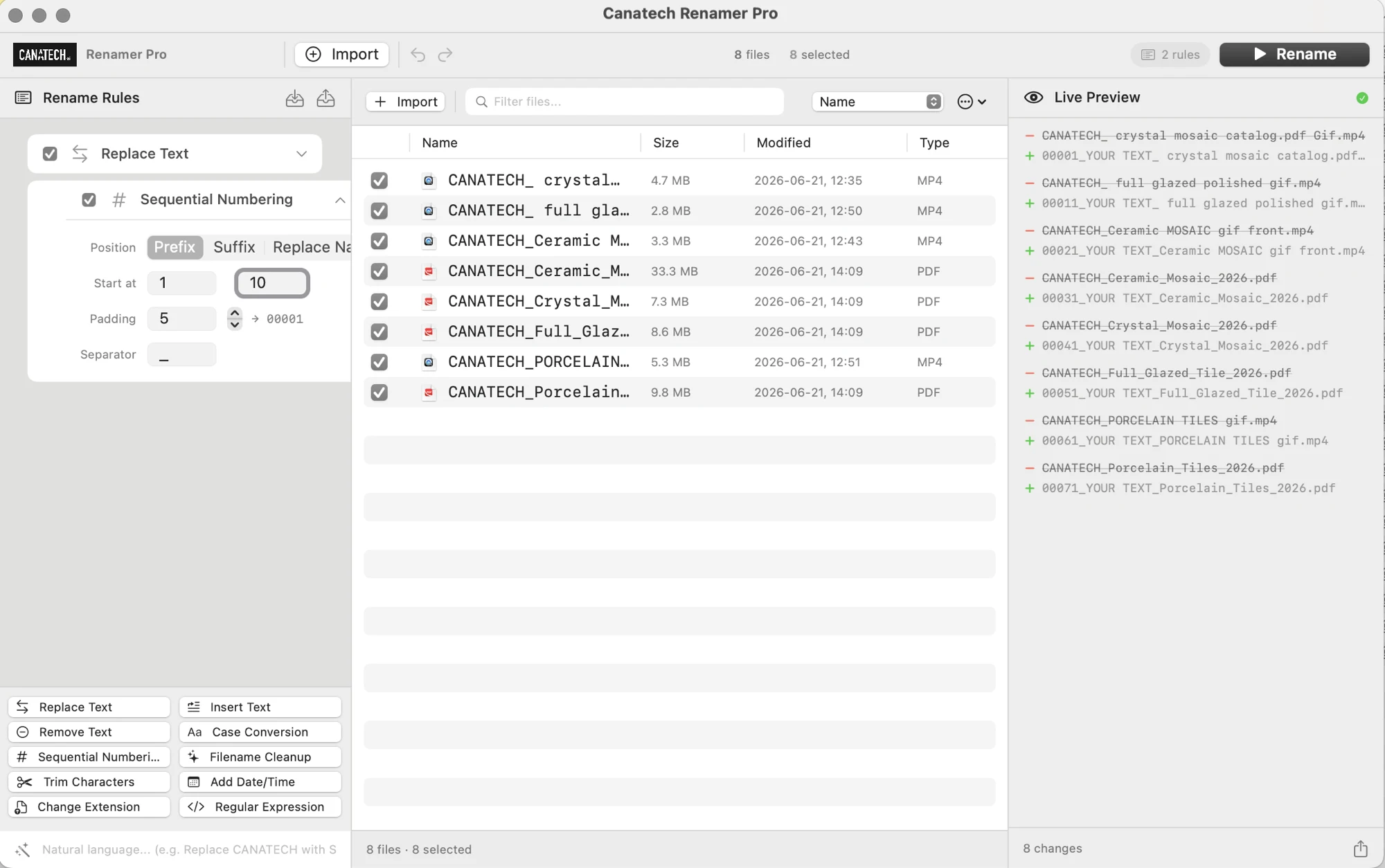Image resolution: width=1385 pixels, height=868 pixels.
Task: Click the Rename button
Action: tap(1294, 55)
